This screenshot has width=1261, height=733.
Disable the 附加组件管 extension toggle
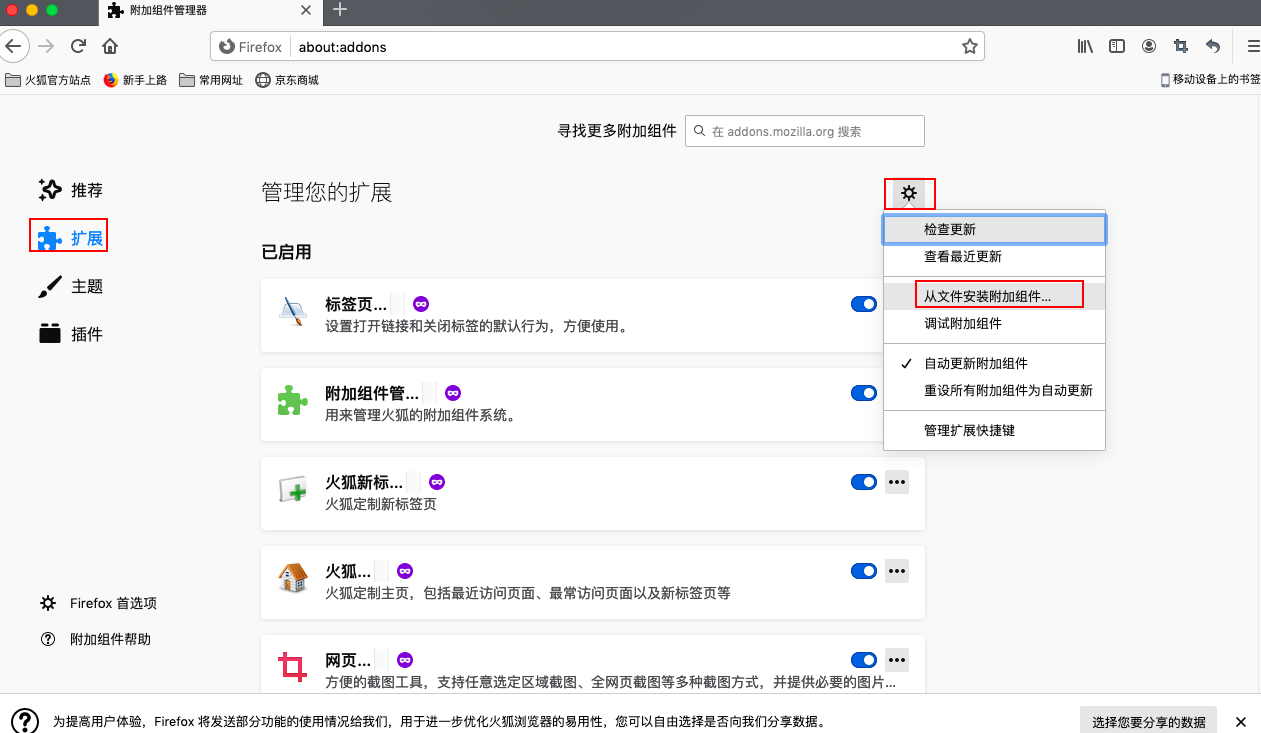[x=863, y=393]
